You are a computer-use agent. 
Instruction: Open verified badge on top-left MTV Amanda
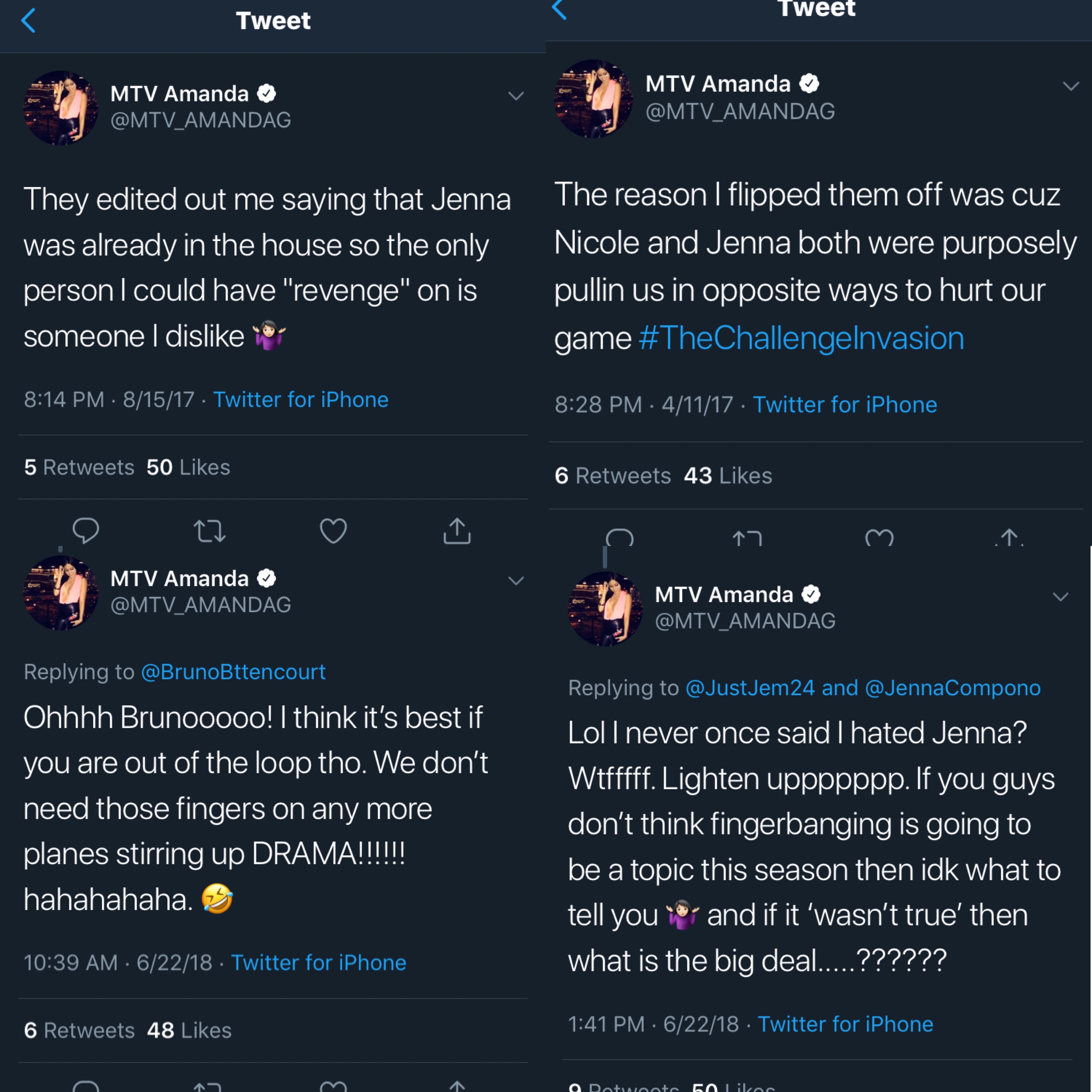coord(267,93)
